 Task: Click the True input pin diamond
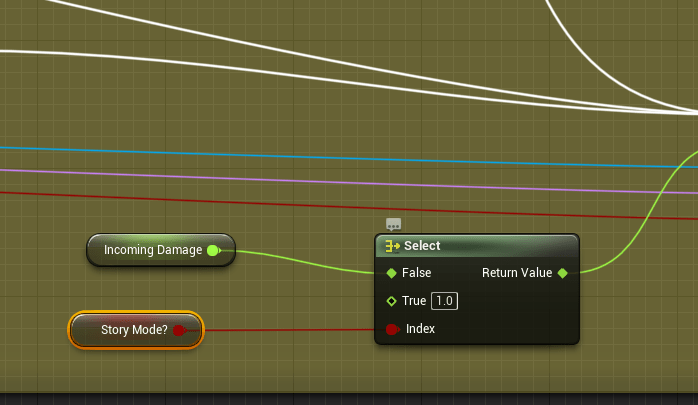click(391, 301)
